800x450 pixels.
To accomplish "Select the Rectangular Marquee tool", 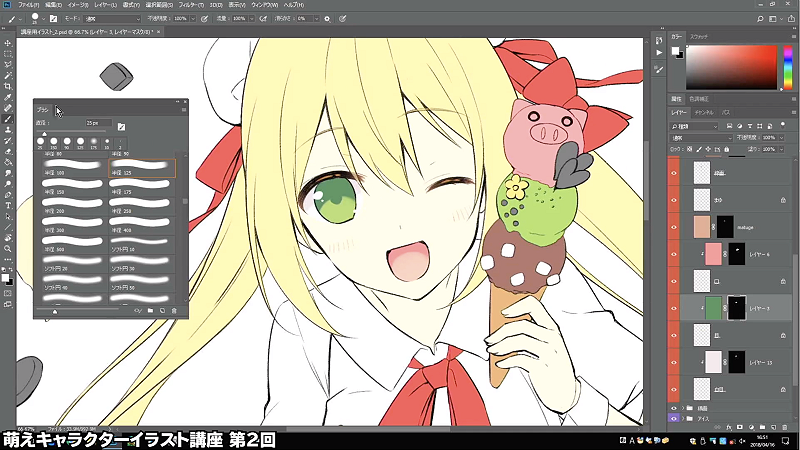I will click(x=8, y=54).
